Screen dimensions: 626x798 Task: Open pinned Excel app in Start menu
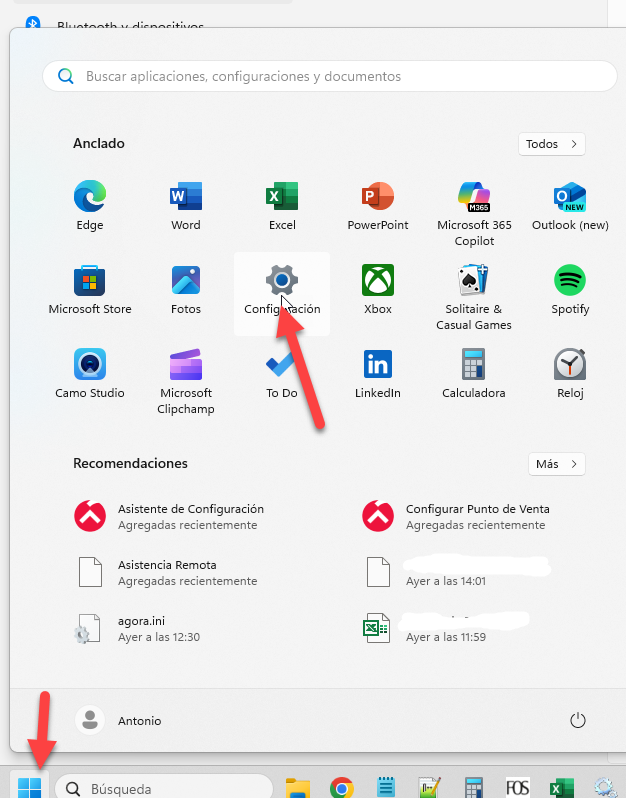tap(282, 206)
